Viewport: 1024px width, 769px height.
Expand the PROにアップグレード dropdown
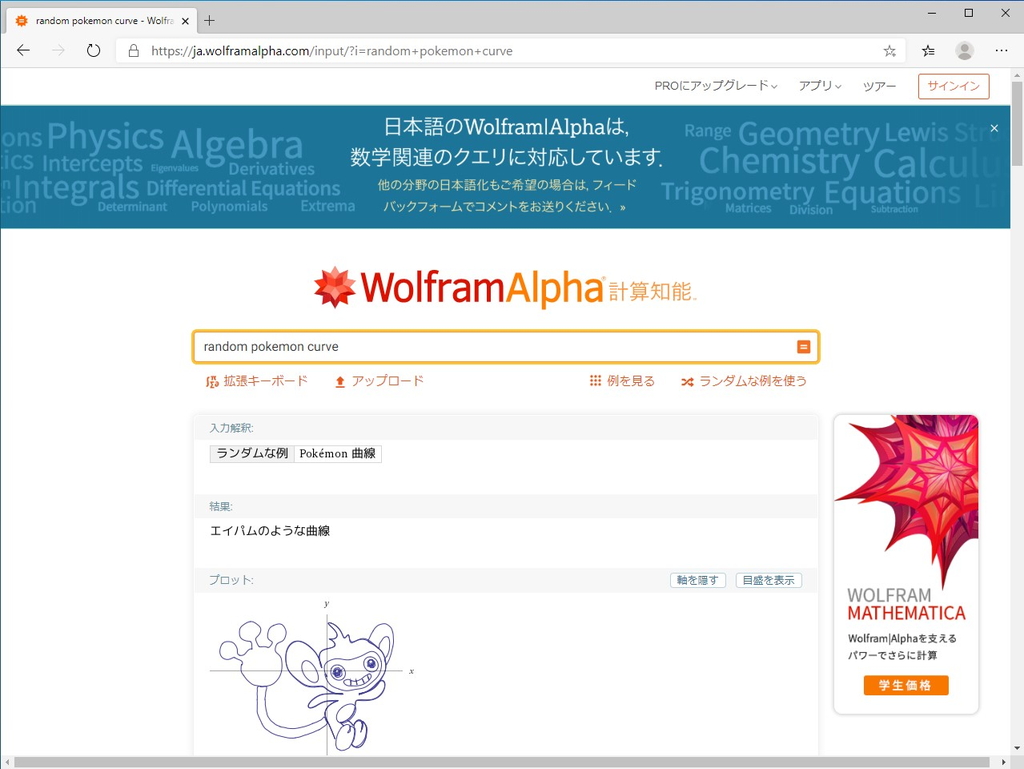716,86
